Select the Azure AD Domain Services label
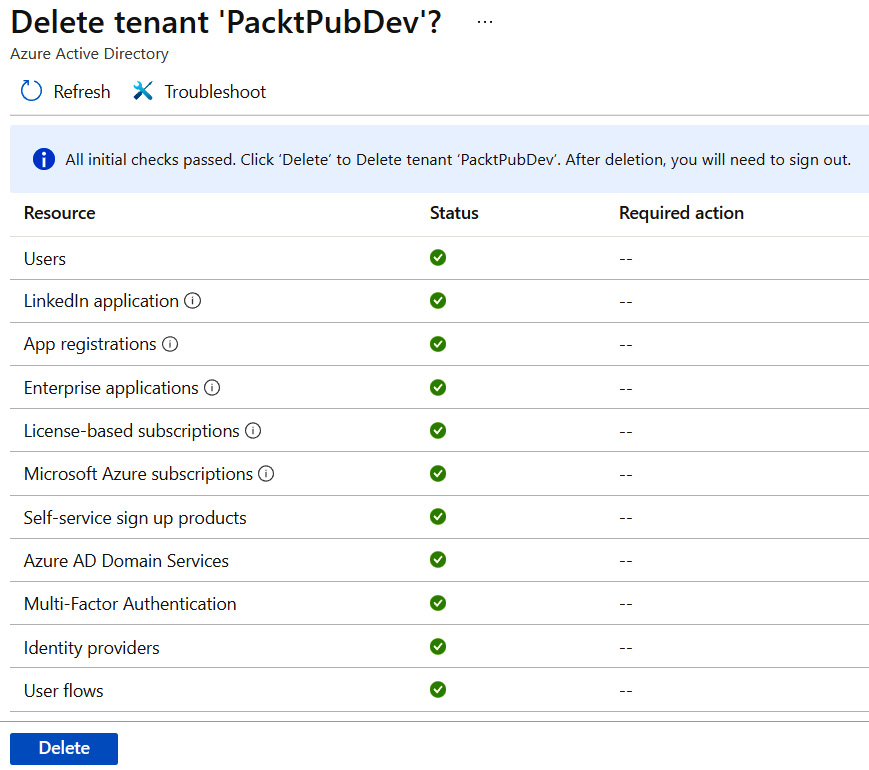 [126, 561]
